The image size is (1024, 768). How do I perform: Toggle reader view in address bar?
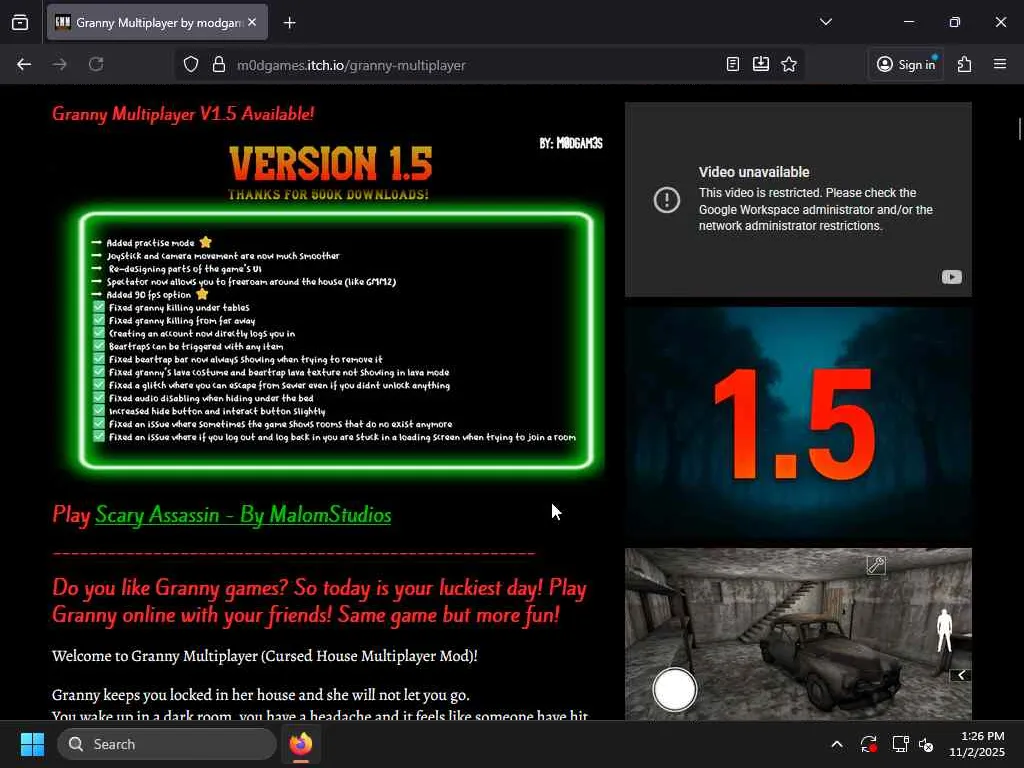tap(733, 64)
